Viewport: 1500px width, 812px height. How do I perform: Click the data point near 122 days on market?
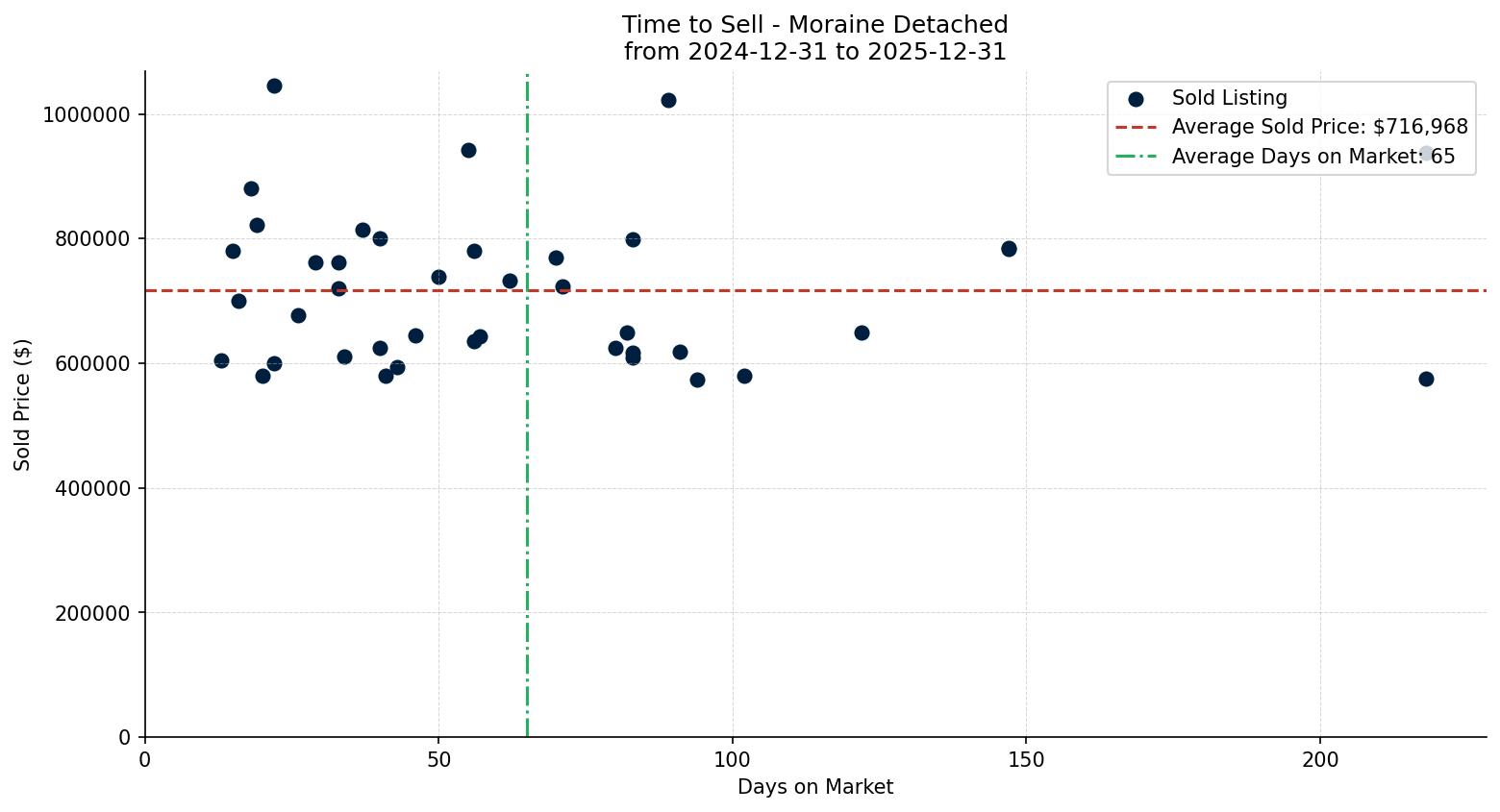click(862, 333)
